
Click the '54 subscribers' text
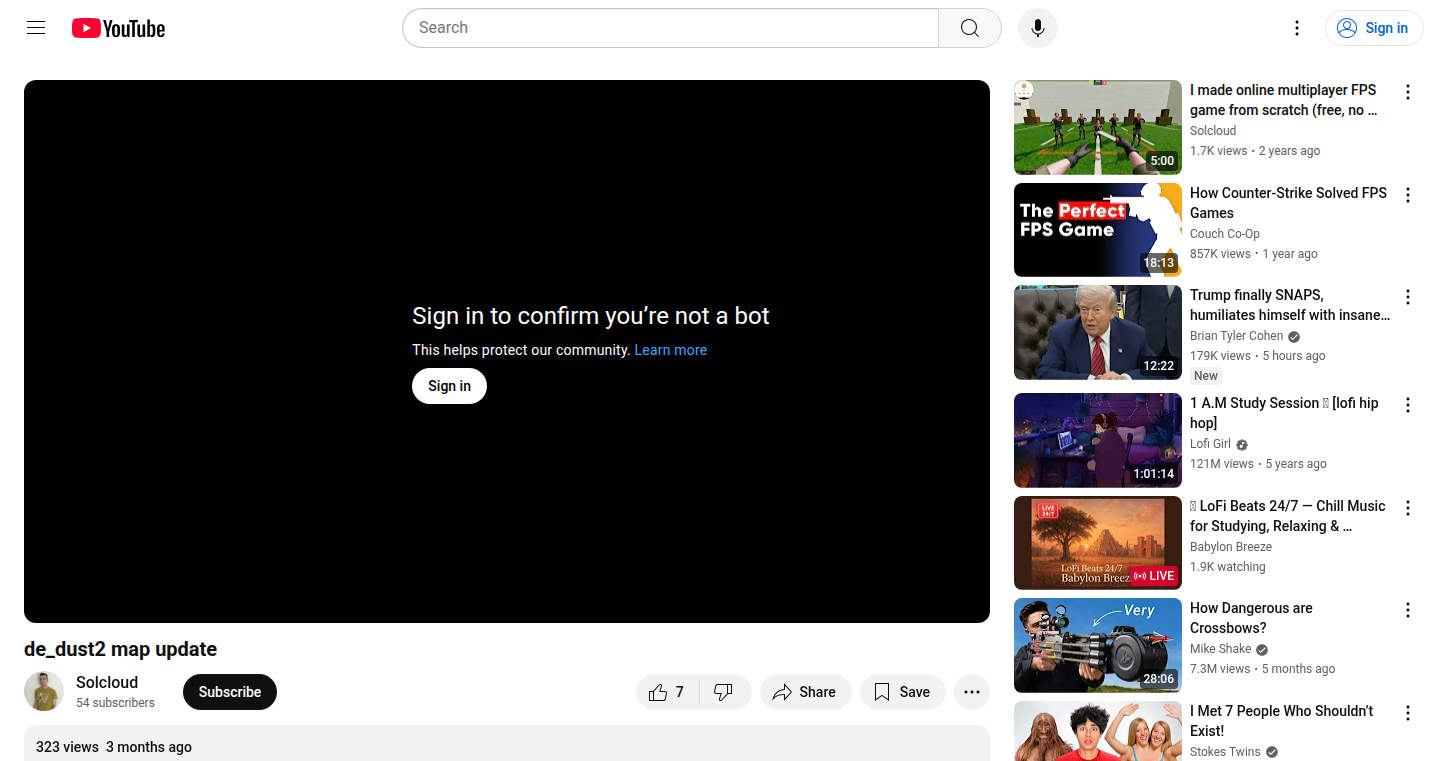tap(115, 703)
